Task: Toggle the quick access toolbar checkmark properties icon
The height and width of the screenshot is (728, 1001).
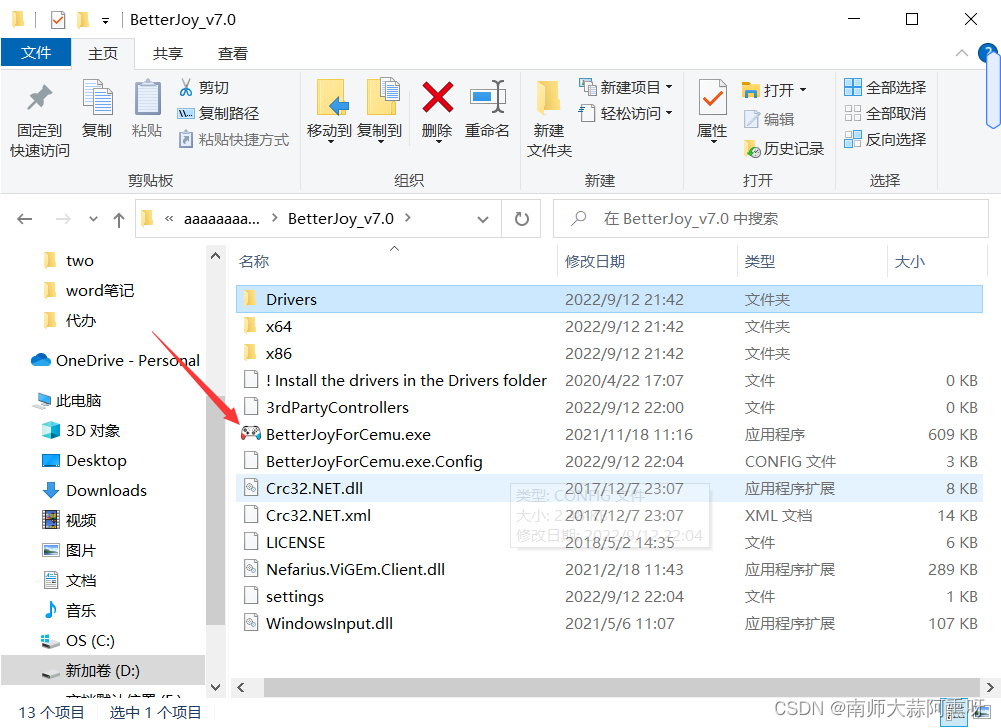Action: [x=58, y=20]
